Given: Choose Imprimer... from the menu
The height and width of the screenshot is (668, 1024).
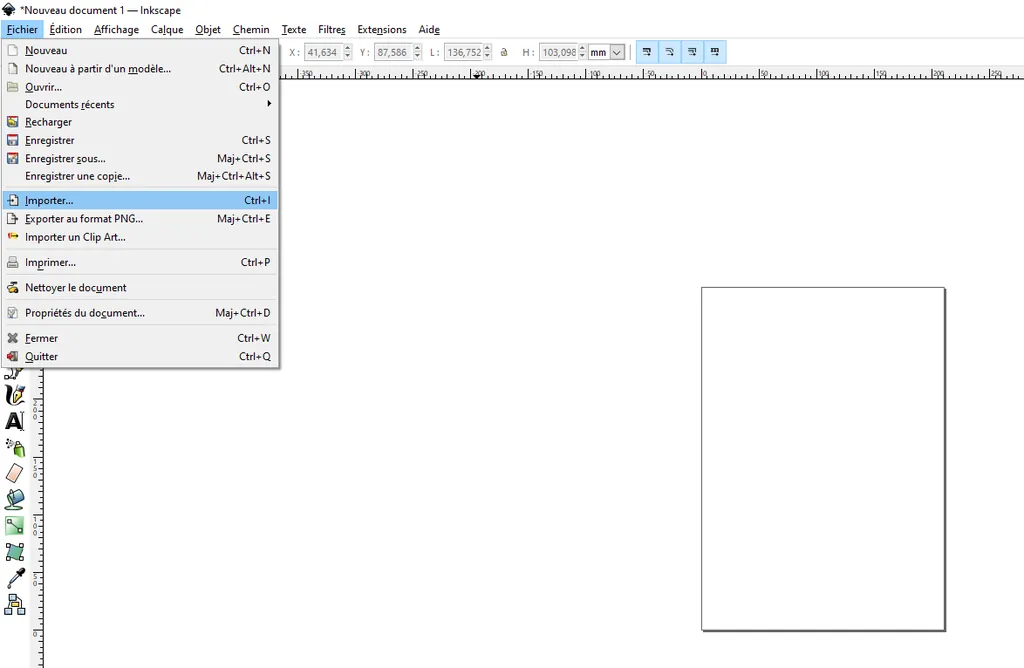Looking at the screenshot, I should 141,262.
